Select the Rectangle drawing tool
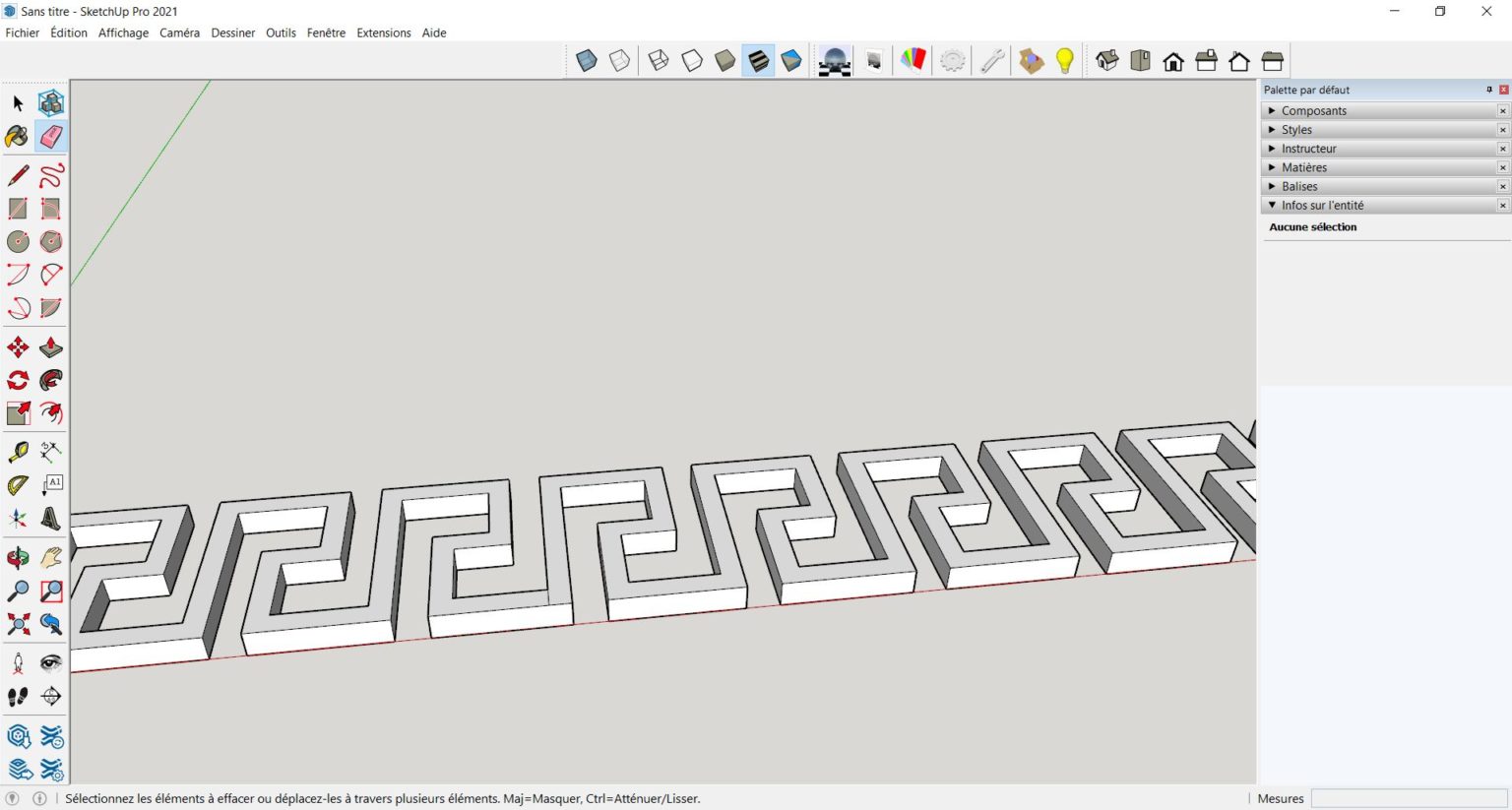Screen dimensions: 1512x810 click(x=18, y=209)
